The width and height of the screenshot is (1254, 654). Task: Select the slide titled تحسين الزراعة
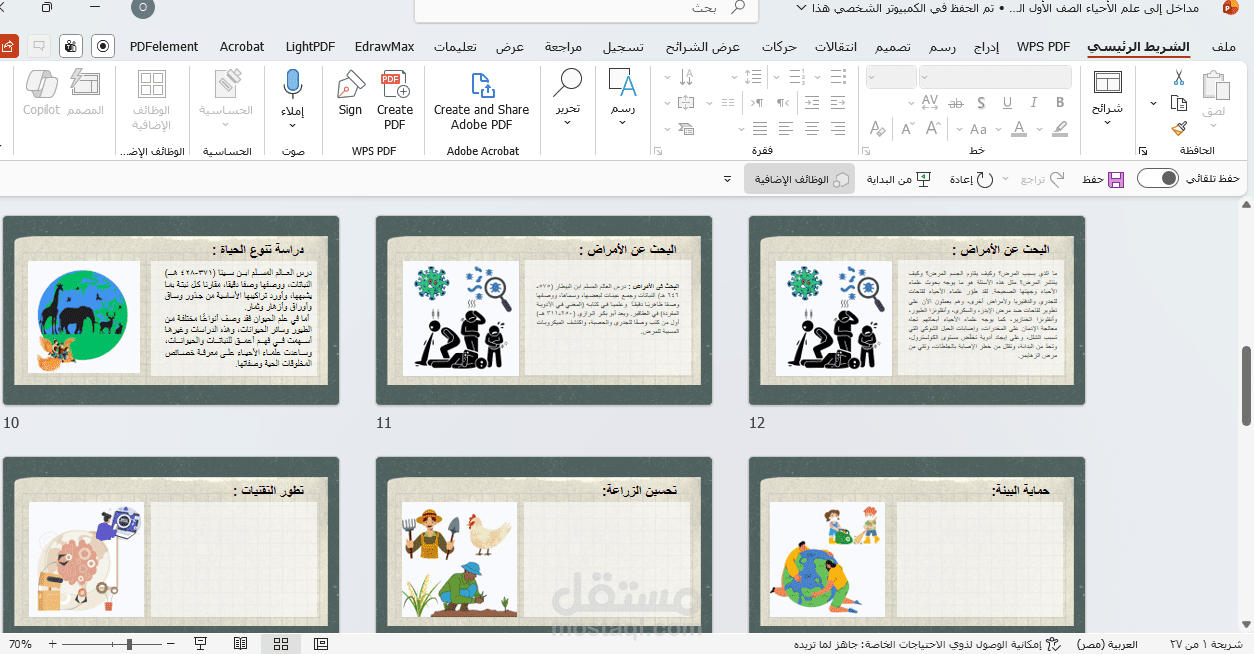click(x=544, y=545)
